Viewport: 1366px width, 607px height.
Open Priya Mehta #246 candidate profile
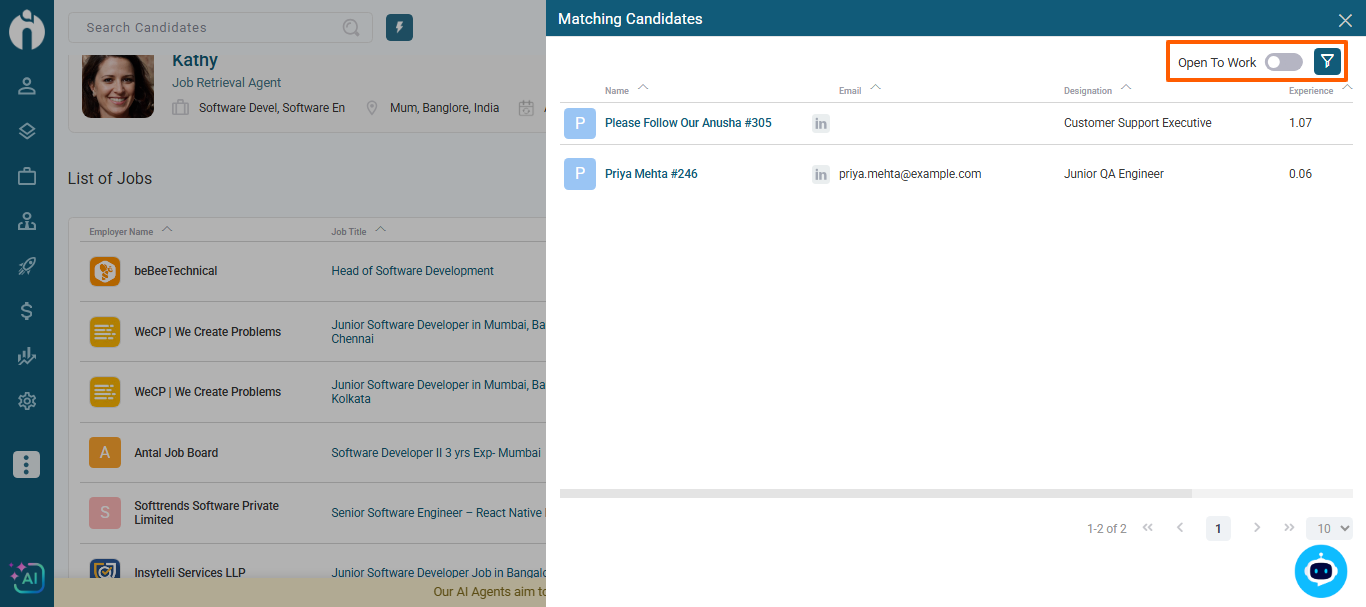point(651,174)
